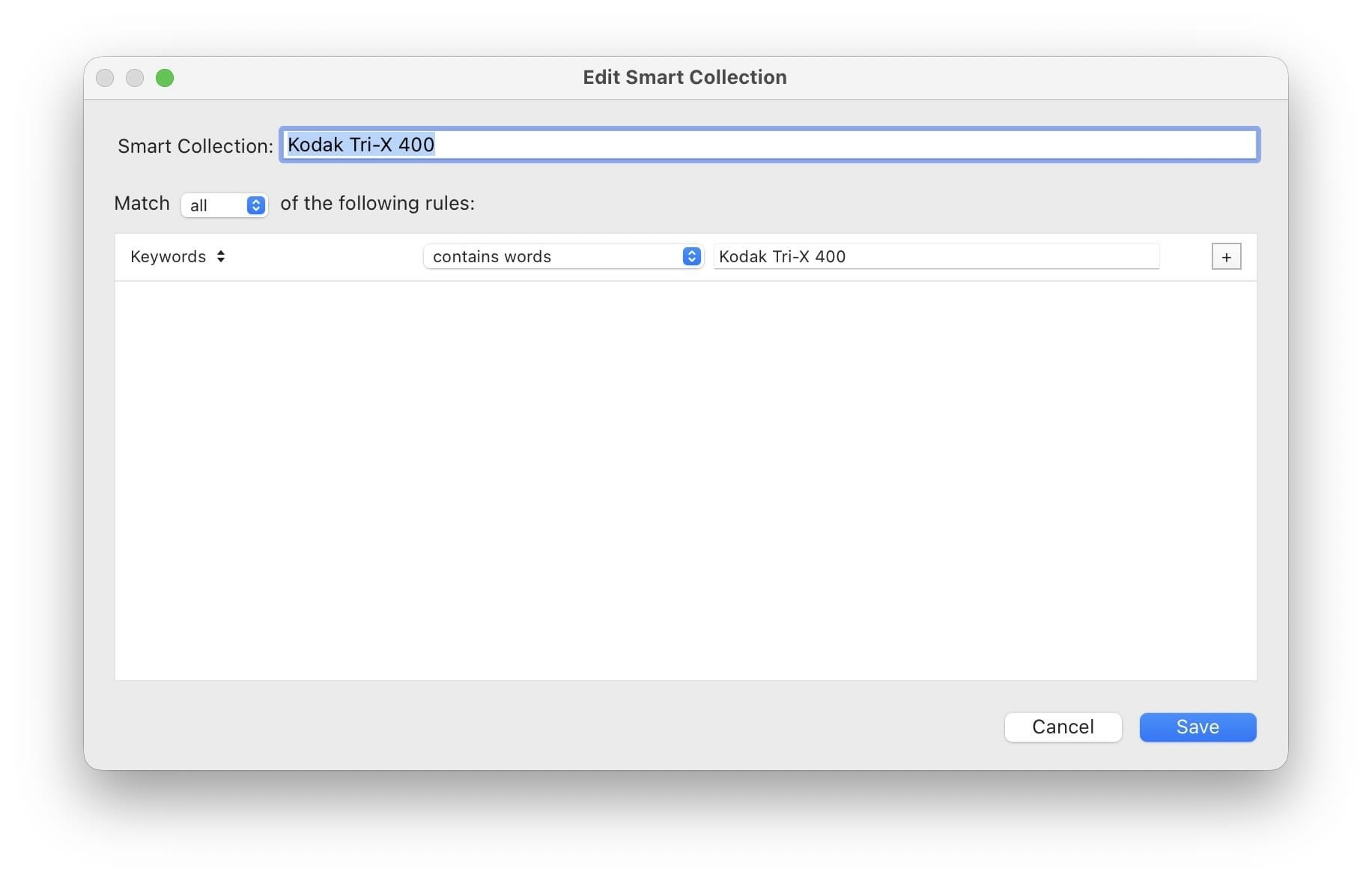Save the smart collection

pos(1197,727)
